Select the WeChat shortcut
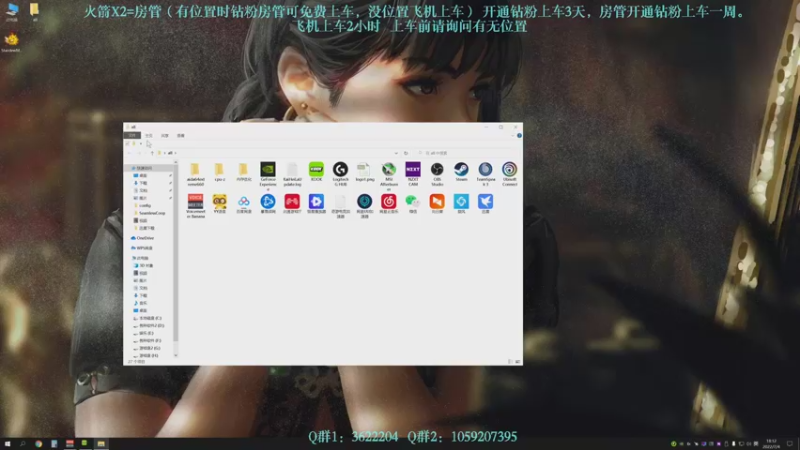 (413, 204)
